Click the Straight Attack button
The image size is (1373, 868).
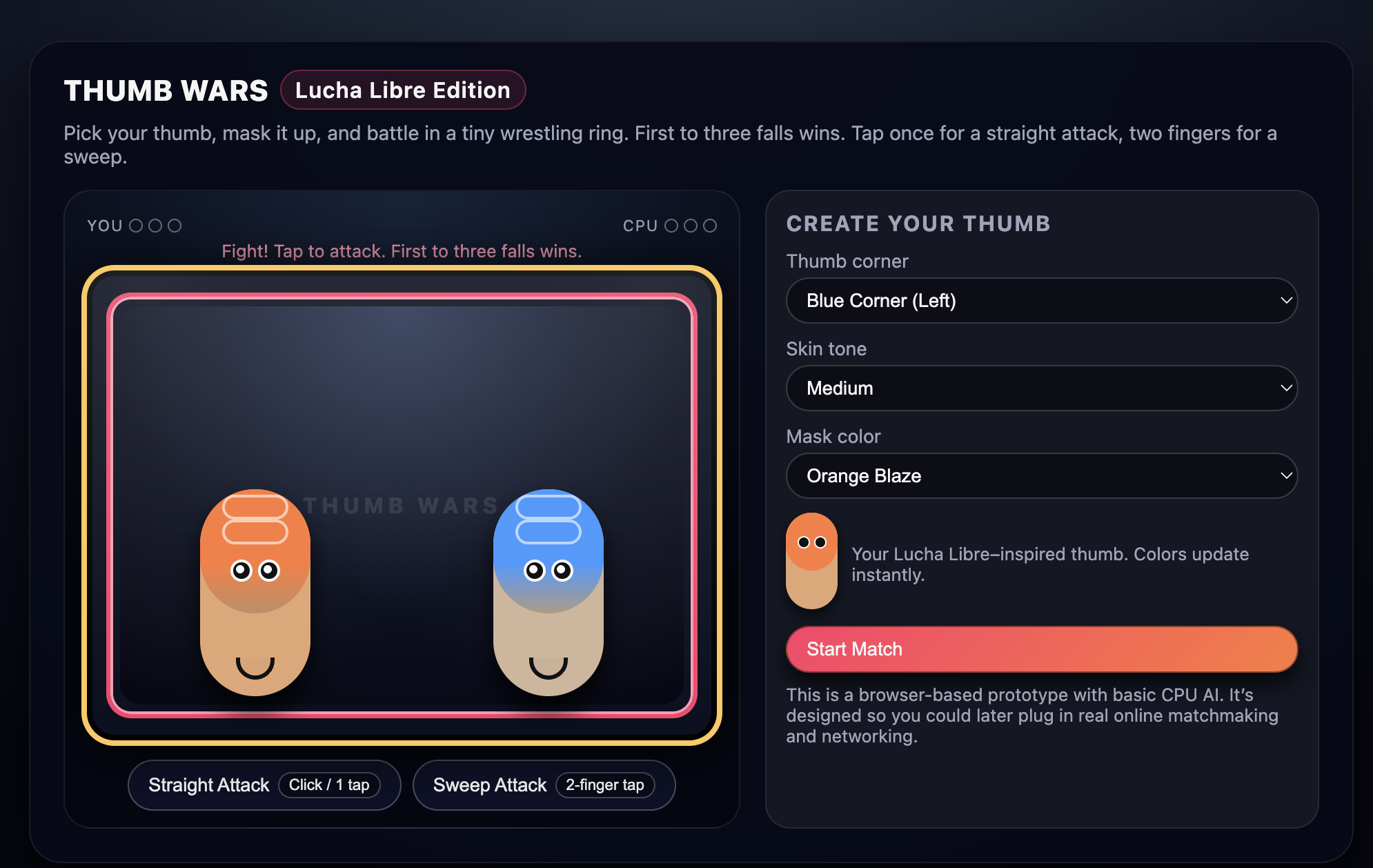209,785
